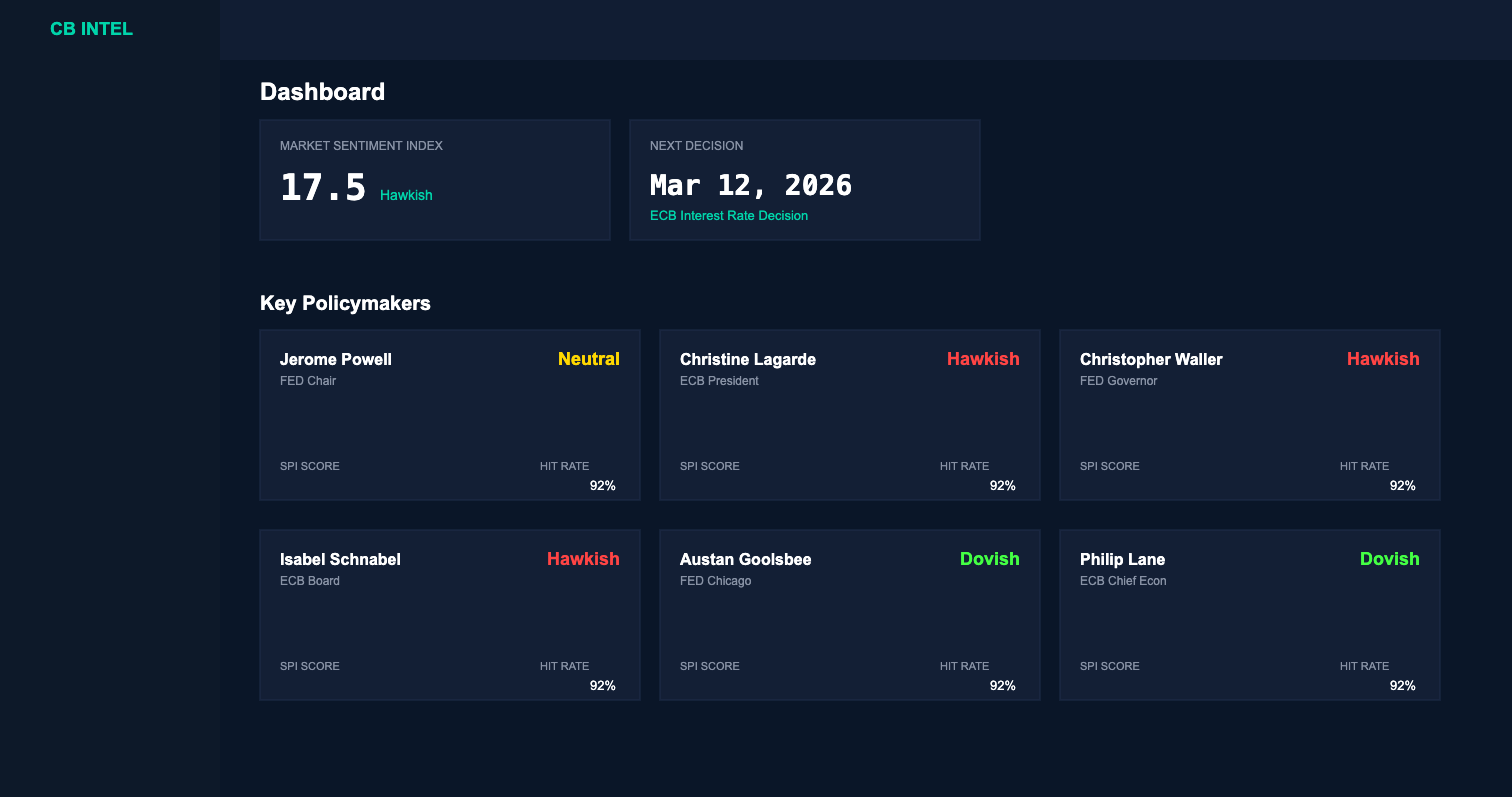1512x797 pixels.
Task: Click the Market Sentiment Index panel
Action: coord(435,179)
